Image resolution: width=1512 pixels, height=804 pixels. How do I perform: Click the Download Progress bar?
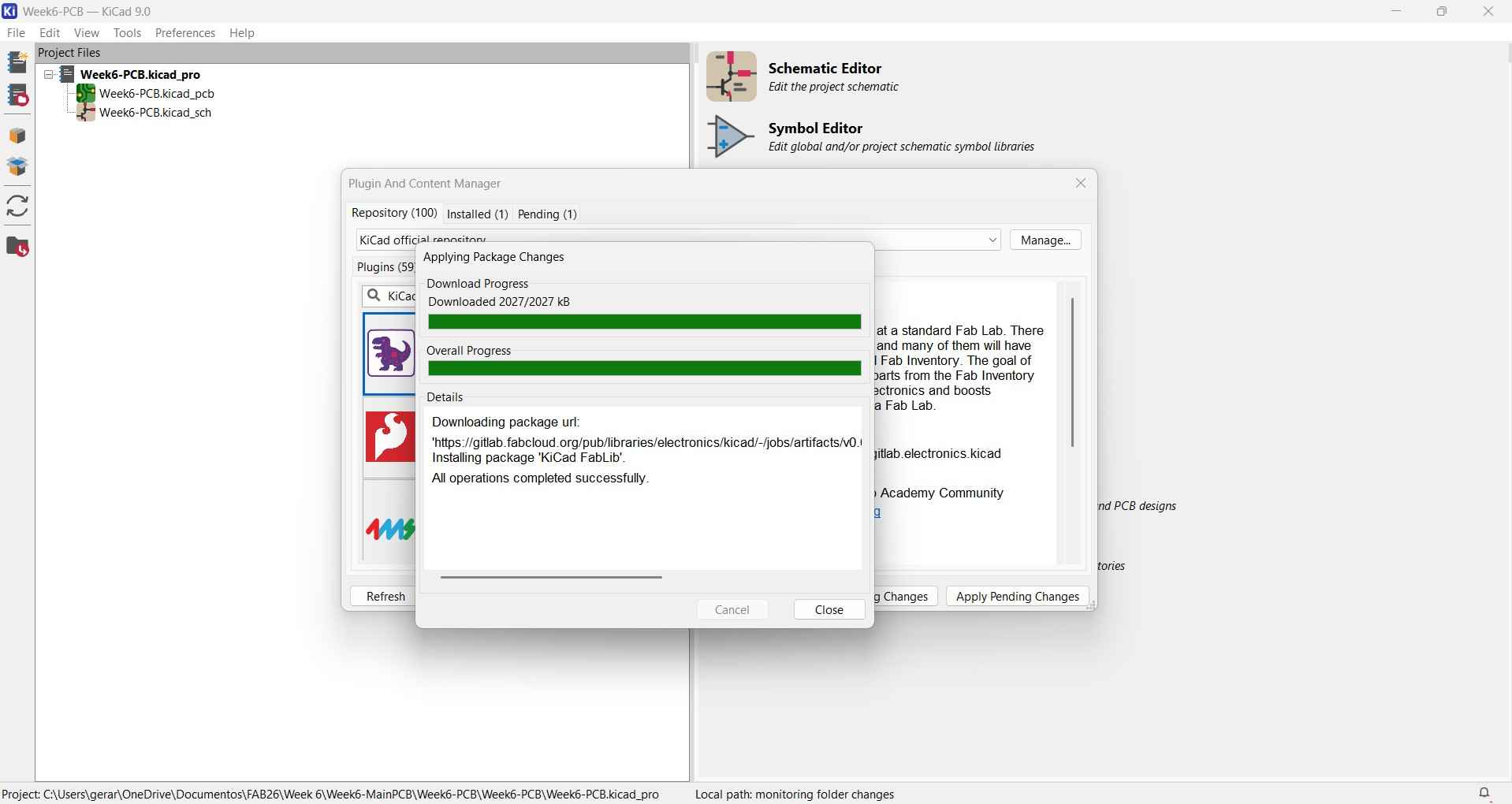coord(645,322)
